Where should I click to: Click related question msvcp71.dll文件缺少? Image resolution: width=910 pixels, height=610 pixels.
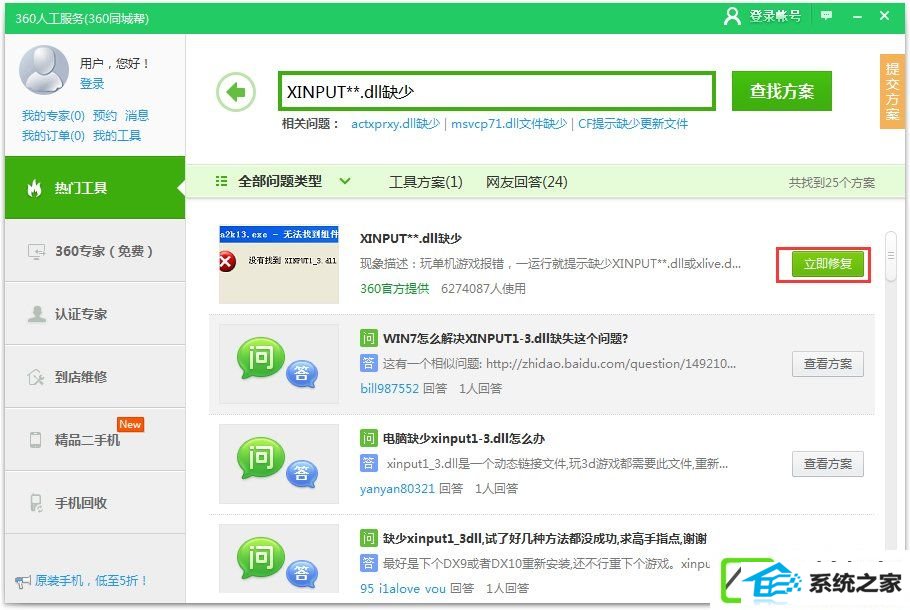click(x=509, y=124)
